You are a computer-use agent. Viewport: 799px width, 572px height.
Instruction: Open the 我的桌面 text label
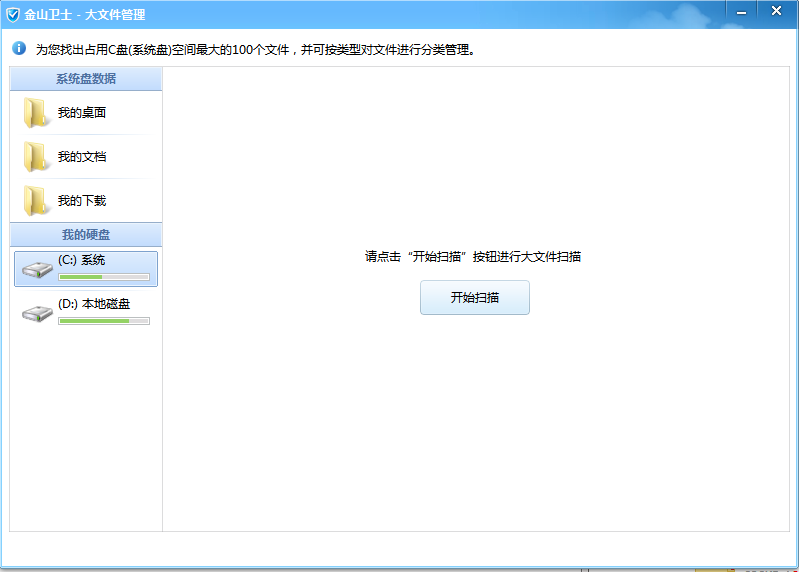82,113
